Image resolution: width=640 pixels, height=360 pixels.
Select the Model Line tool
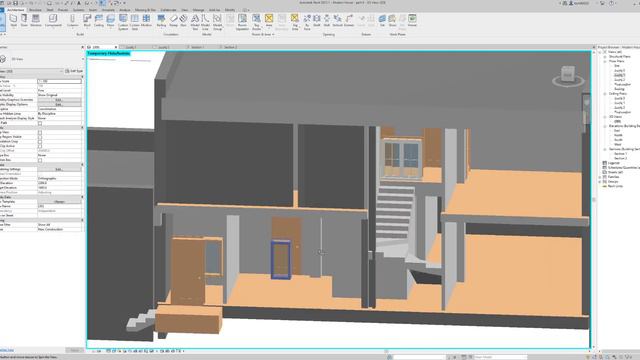[205, 22]
